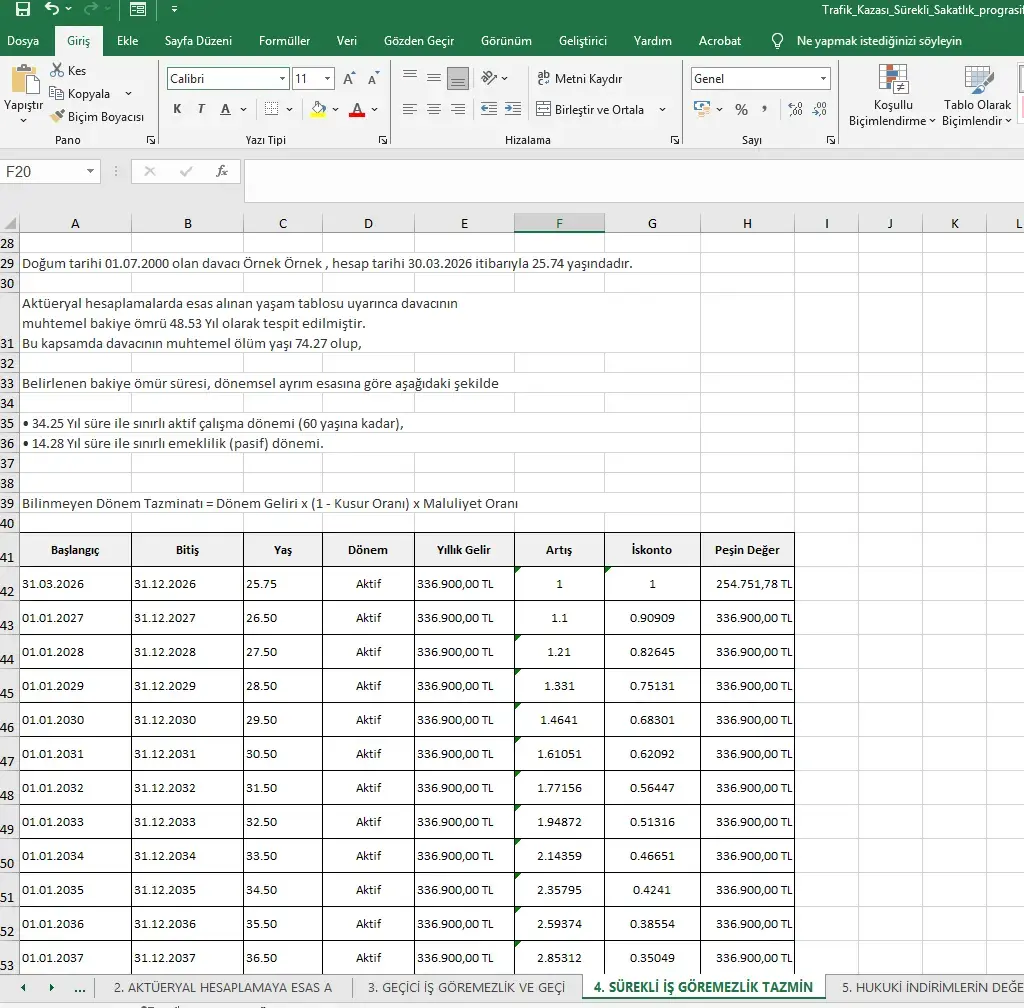Click the Undo arrow icon

(52, 8)
